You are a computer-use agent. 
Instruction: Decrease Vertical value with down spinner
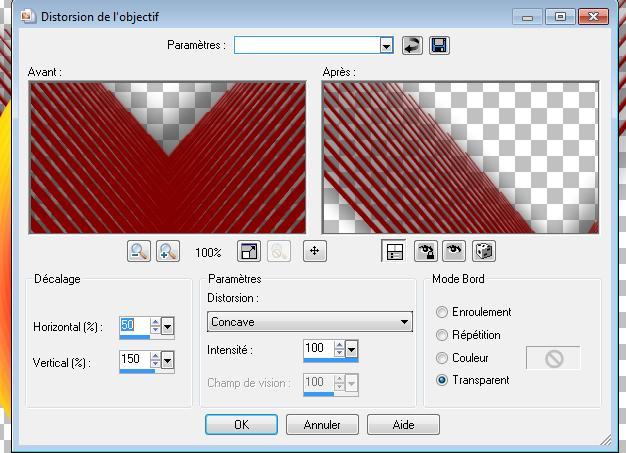pyautogui.click(x=155, y=364)
